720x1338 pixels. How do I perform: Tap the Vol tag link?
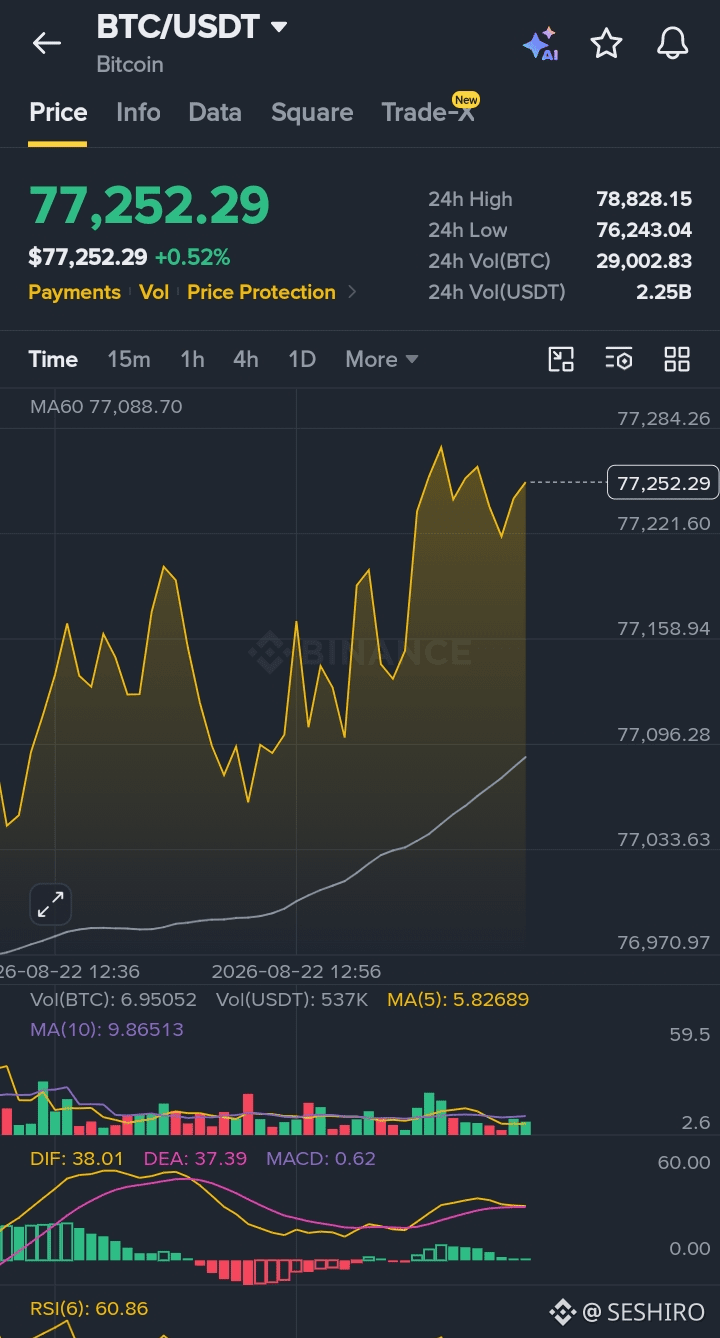coord(154,292)
